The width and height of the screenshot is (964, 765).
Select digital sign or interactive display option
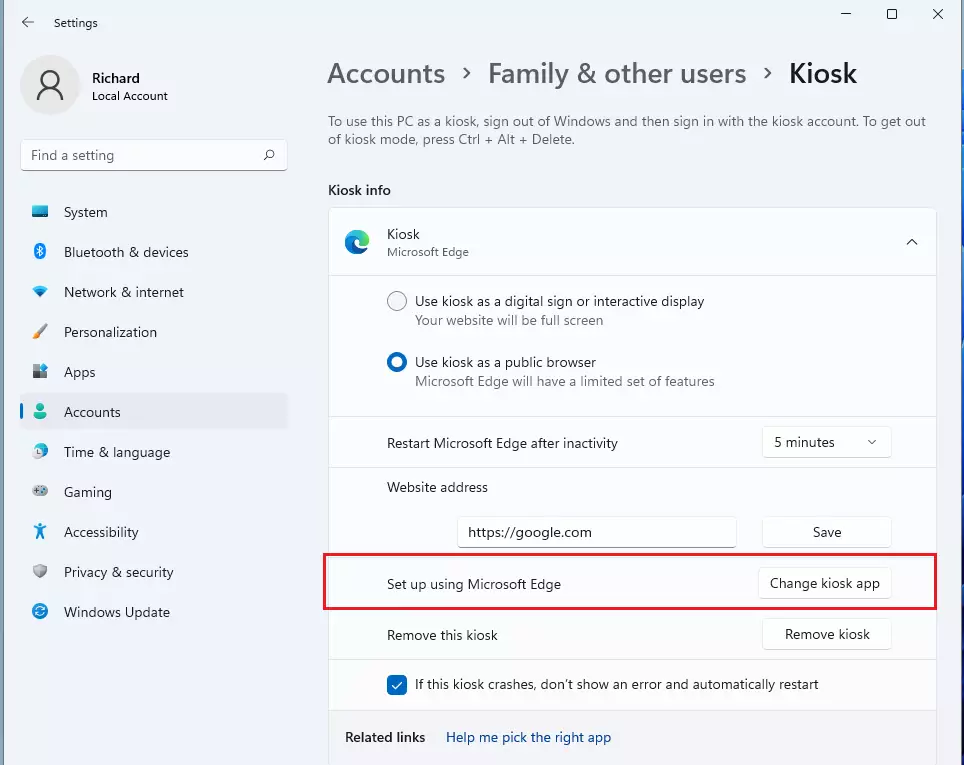[397, 301]
